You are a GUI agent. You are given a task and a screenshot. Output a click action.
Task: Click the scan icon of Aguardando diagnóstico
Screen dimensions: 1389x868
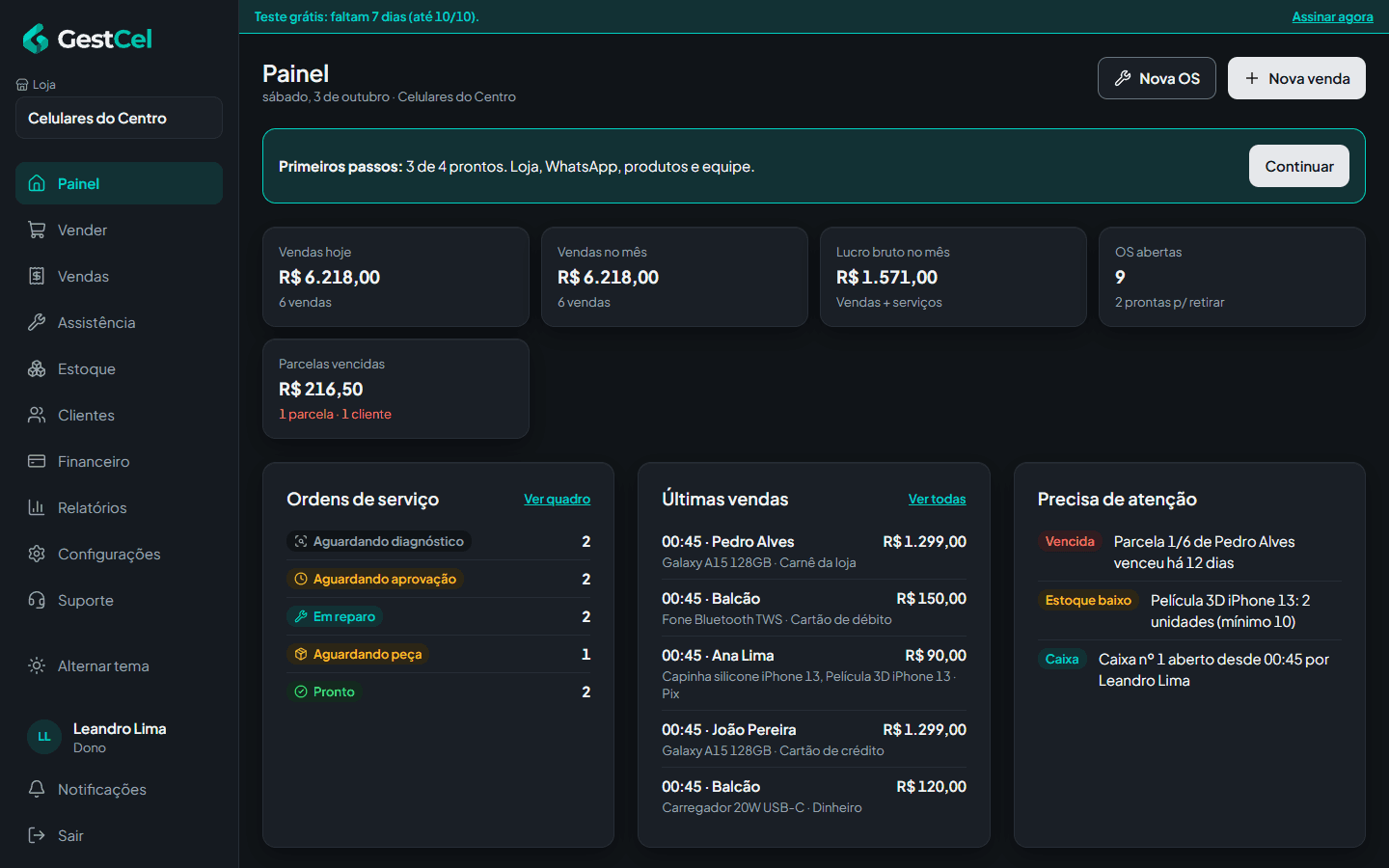click(301, 541)
